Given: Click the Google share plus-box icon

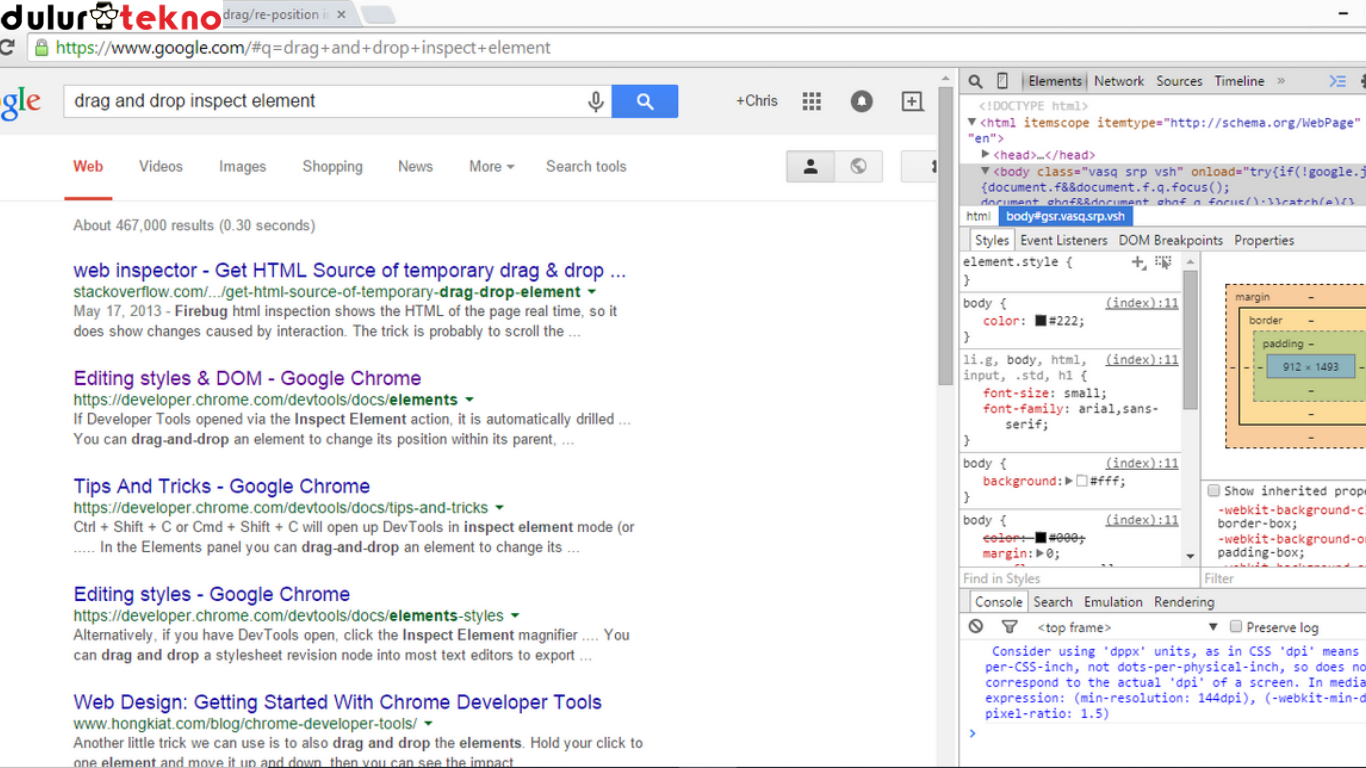Looking at the screenshot, I should [x=912, y=101].
